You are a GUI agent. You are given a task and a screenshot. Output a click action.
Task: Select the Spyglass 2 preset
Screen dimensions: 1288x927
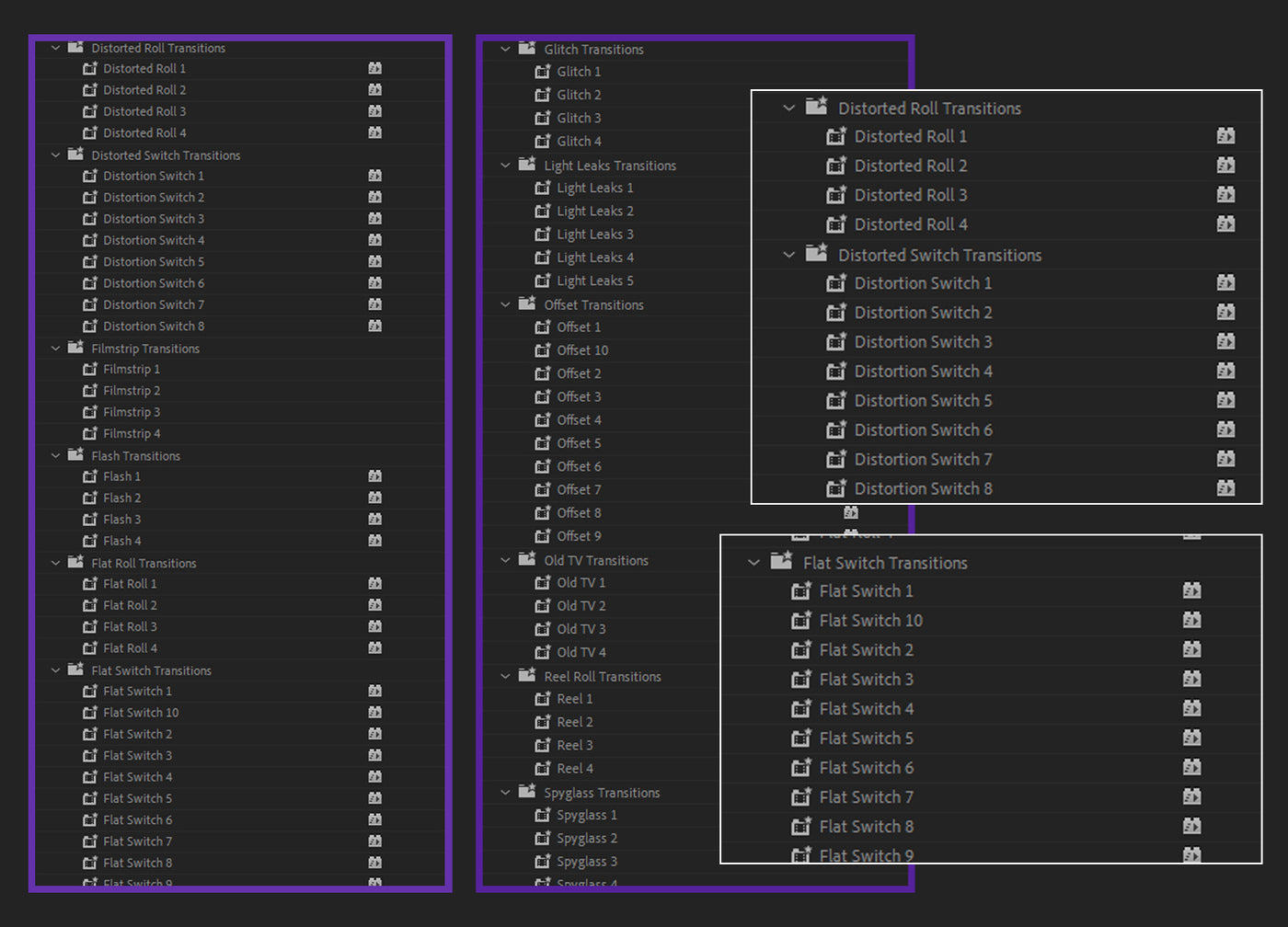tap(587, 839)
